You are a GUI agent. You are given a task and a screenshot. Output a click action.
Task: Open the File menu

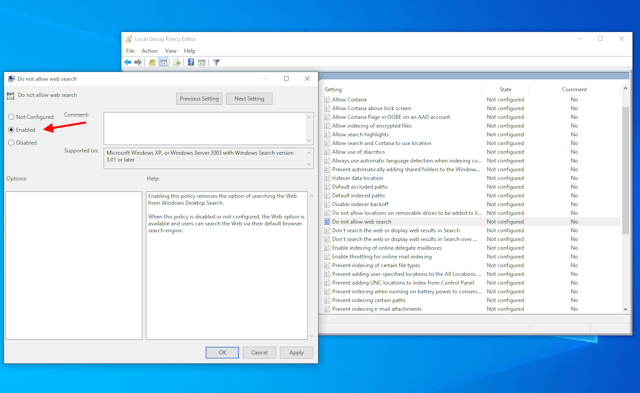tap(130, 51)
